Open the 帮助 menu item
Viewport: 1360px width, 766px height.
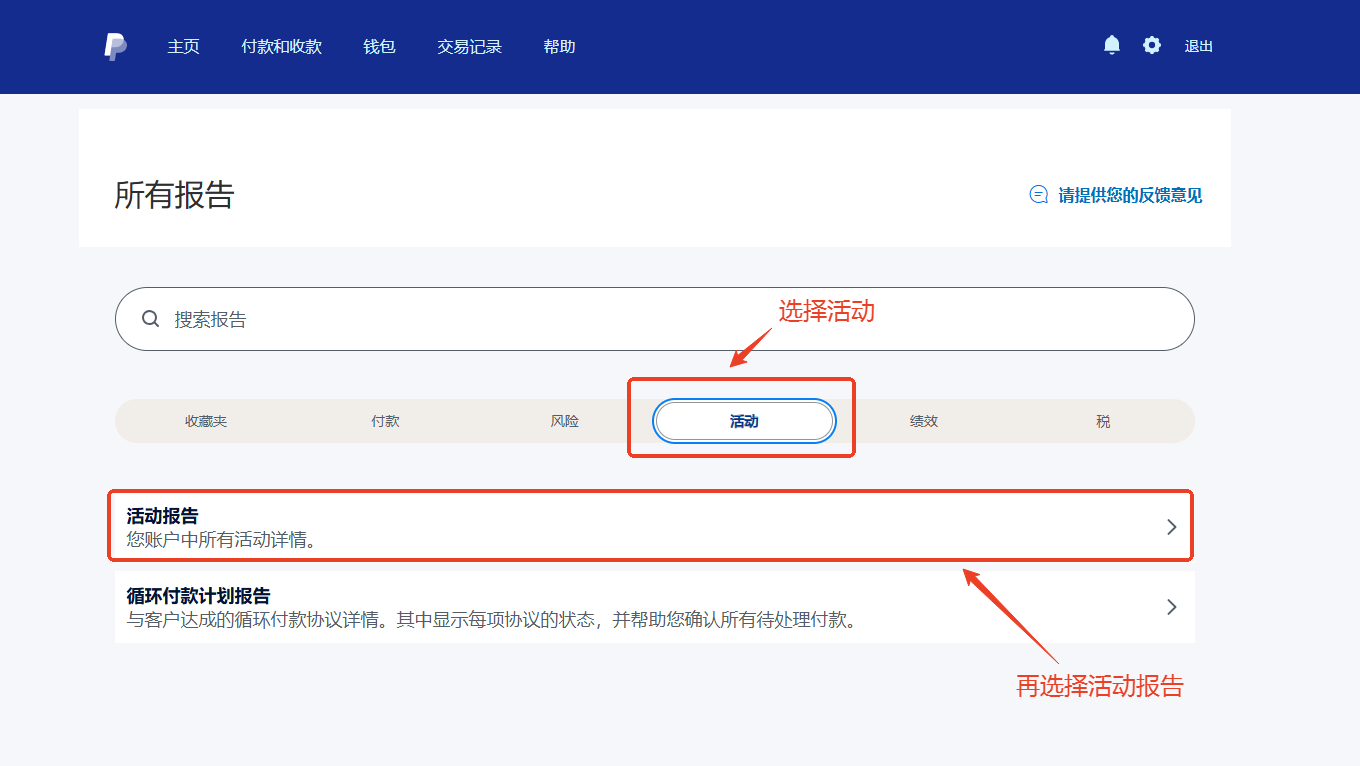pyautogui.click(x=559, y=47)
